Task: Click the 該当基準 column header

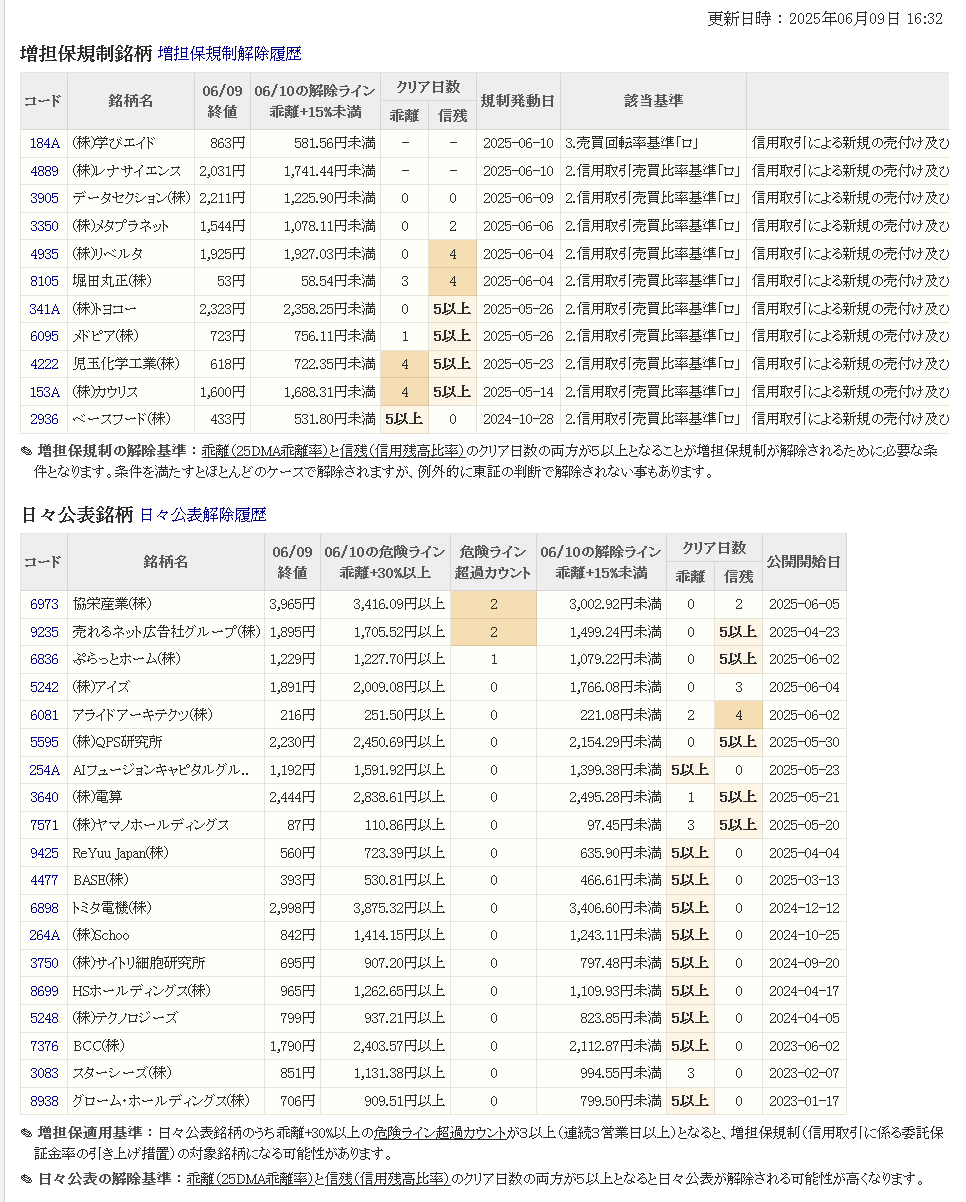Action: click(653, 101)
